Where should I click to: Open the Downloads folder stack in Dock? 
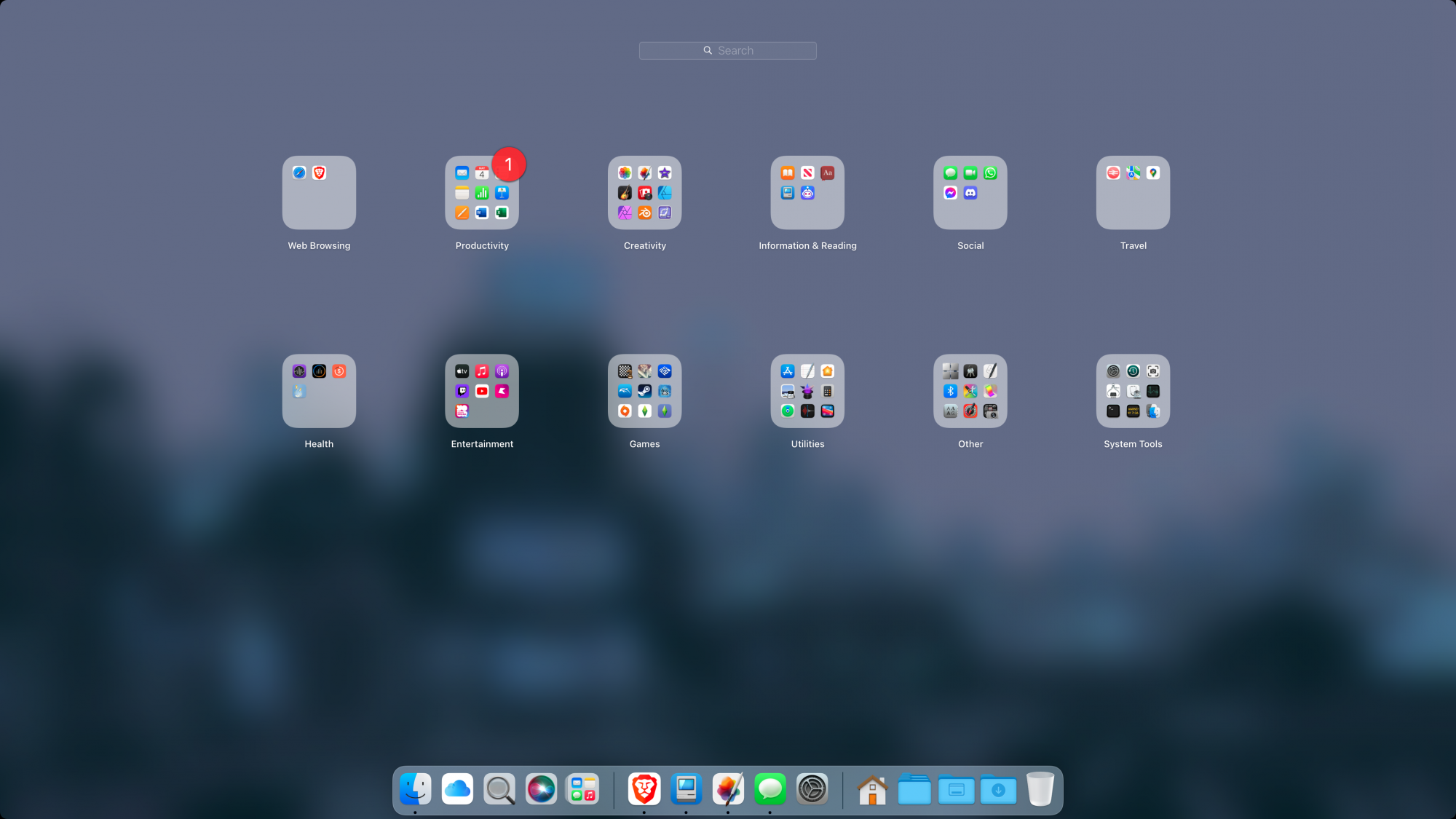coord(998,789)
